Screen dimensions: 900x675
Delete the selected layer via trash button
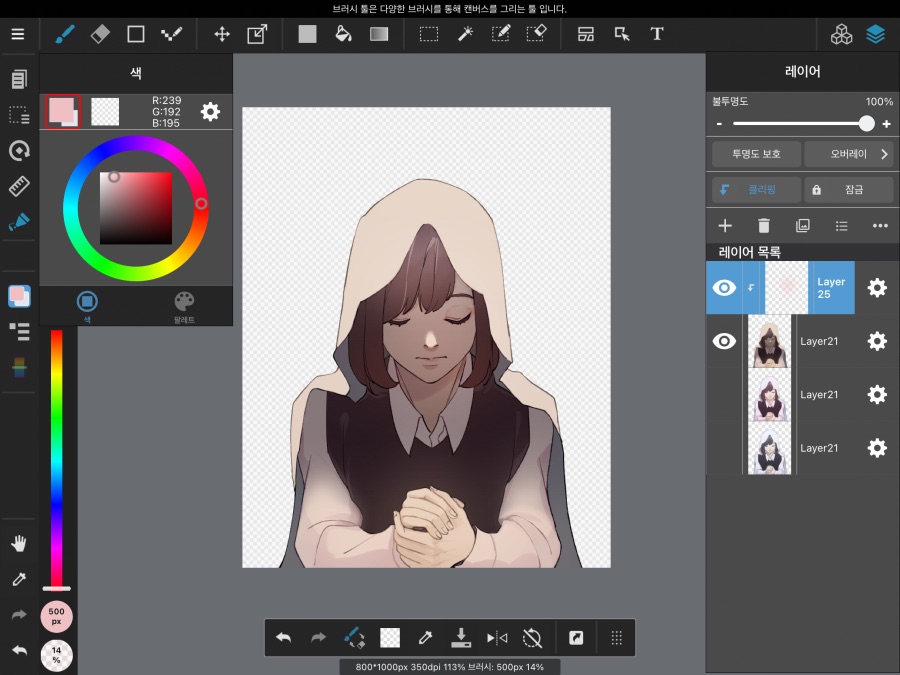point(763,226)
